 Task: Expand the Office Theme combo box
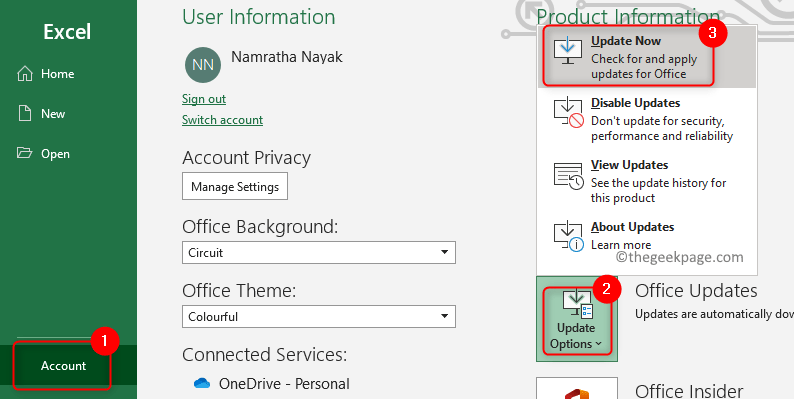point(319,316)
